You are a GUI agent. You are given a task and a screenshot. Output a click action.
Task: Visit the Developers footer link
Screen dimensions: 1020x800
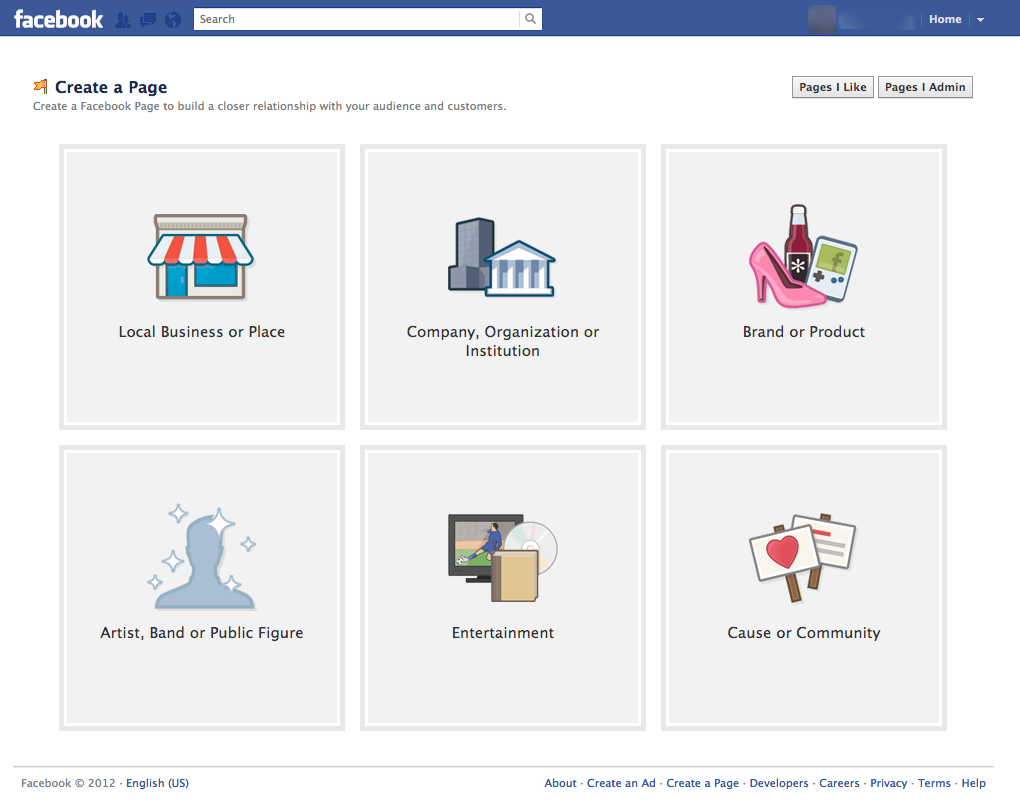(x=779, y=783)
